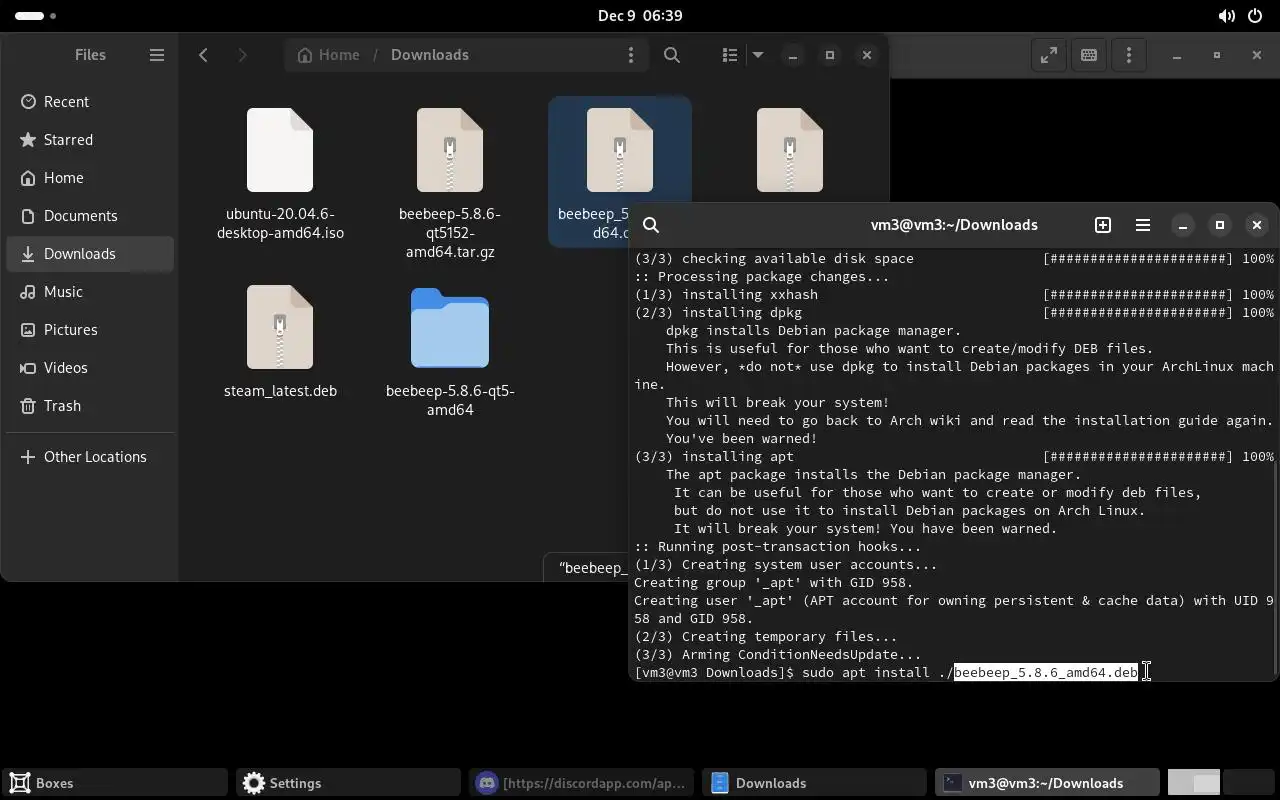Switch to the Downloads taskbar entry
The height and width of the screenshot is (800, 1280).
click(814, 783)
